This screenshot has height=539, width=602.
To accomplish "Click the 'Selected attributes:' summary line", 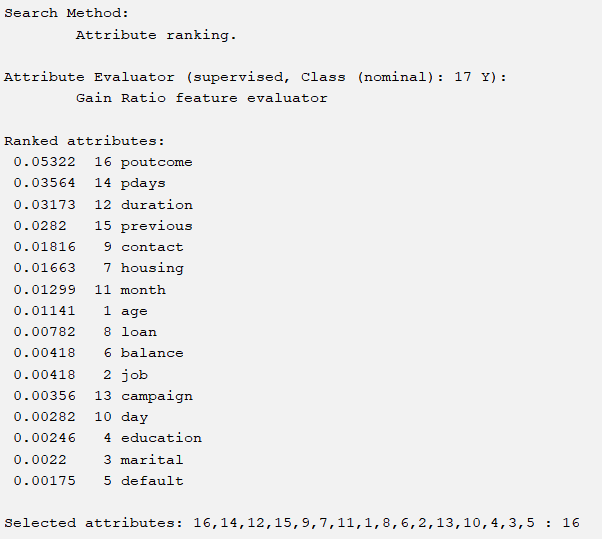I will (x=291, y=523).
